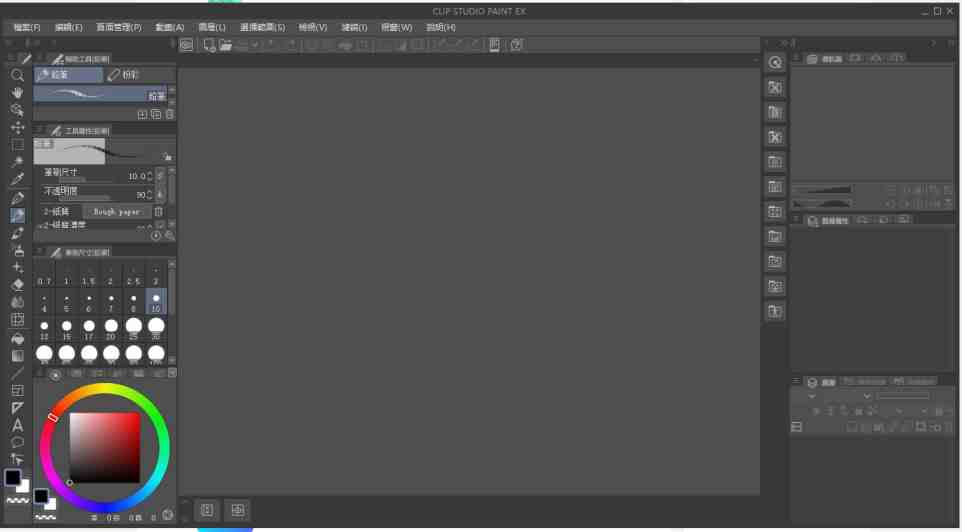Switch to the 導航器 navigator panel tab
The height and width of the screenshot is (532, 962).
[826, 59]
